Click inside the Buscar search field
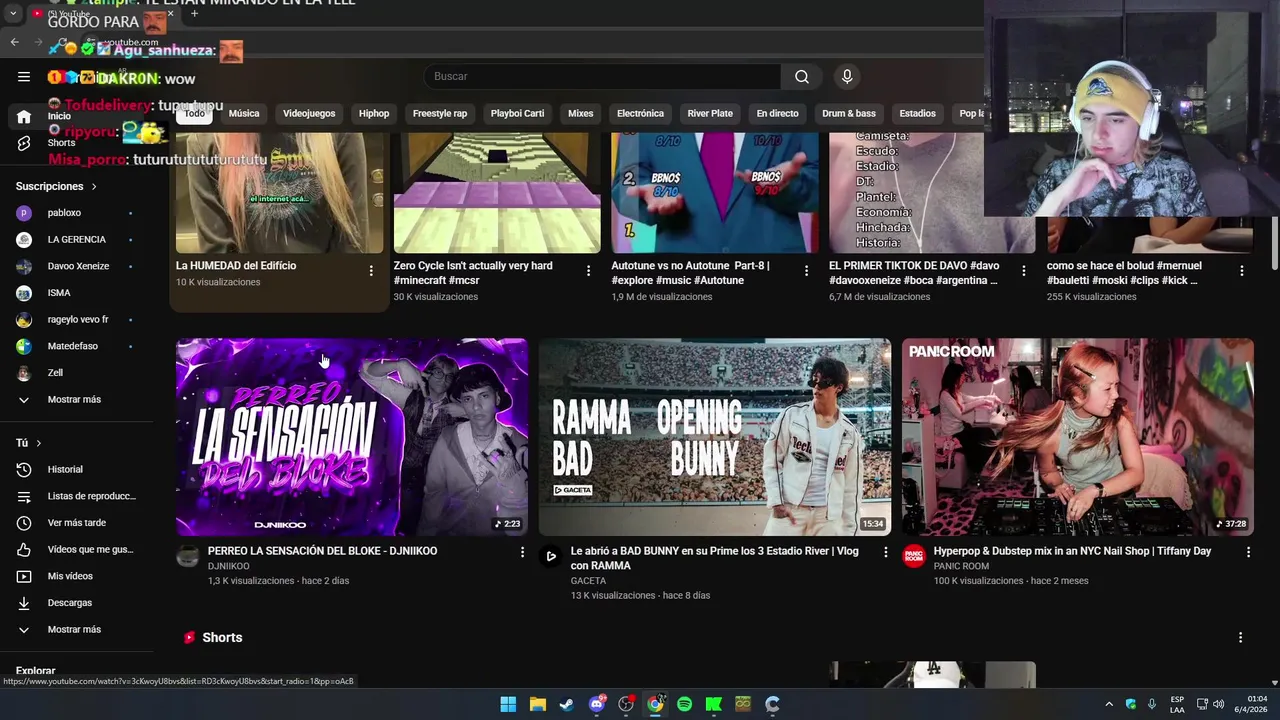 tap(603, 77)
